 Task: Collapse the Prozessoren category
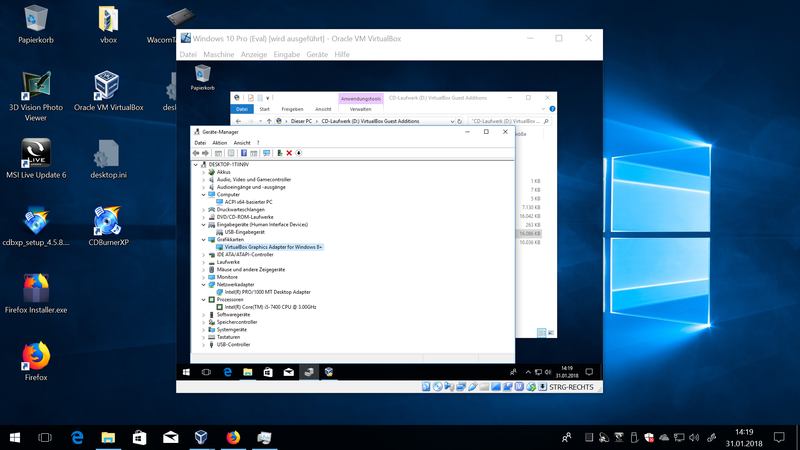(204, 299)
